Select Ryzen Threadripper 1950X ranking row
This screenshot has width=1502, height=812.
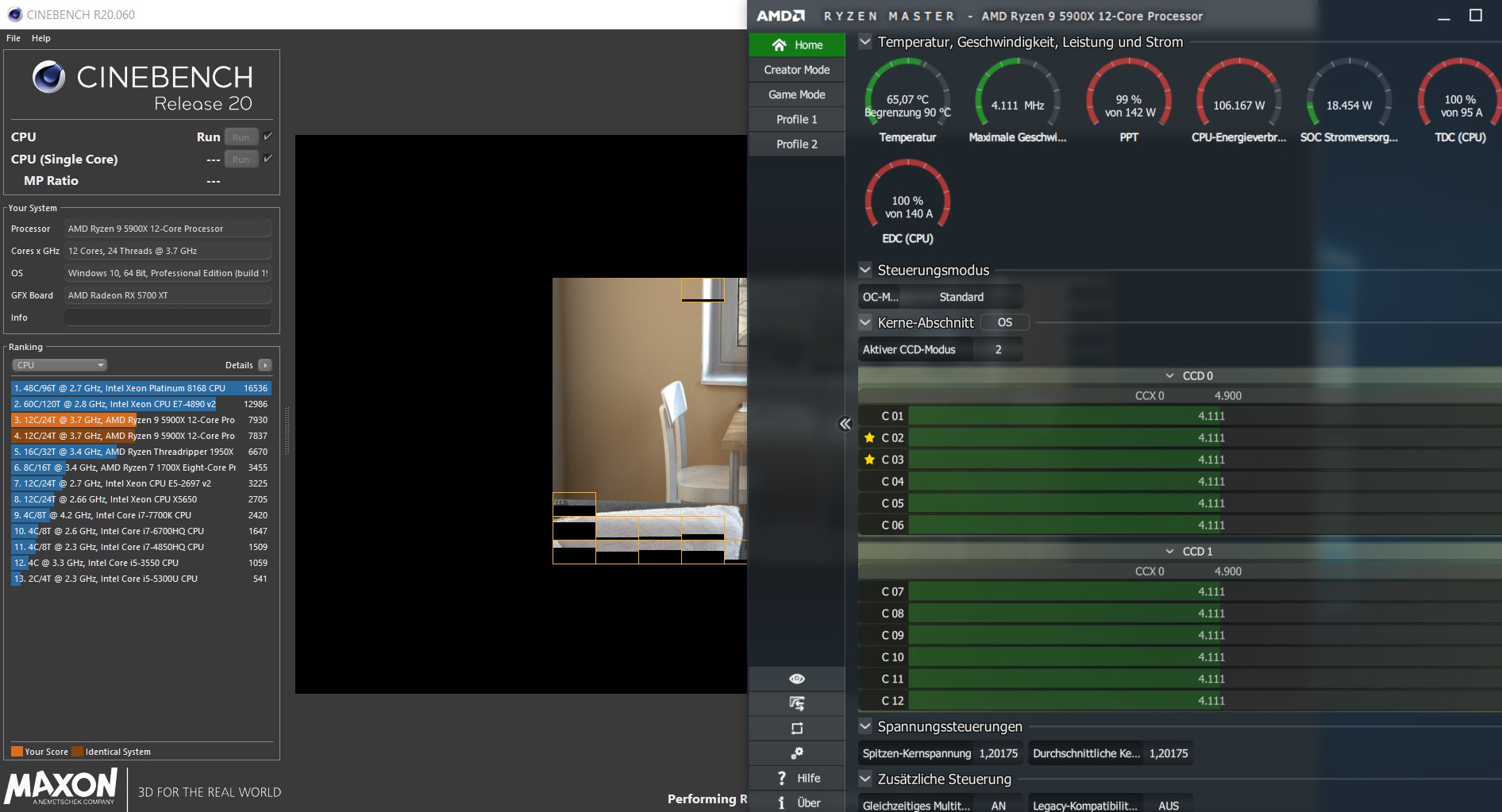coord(141,452)
